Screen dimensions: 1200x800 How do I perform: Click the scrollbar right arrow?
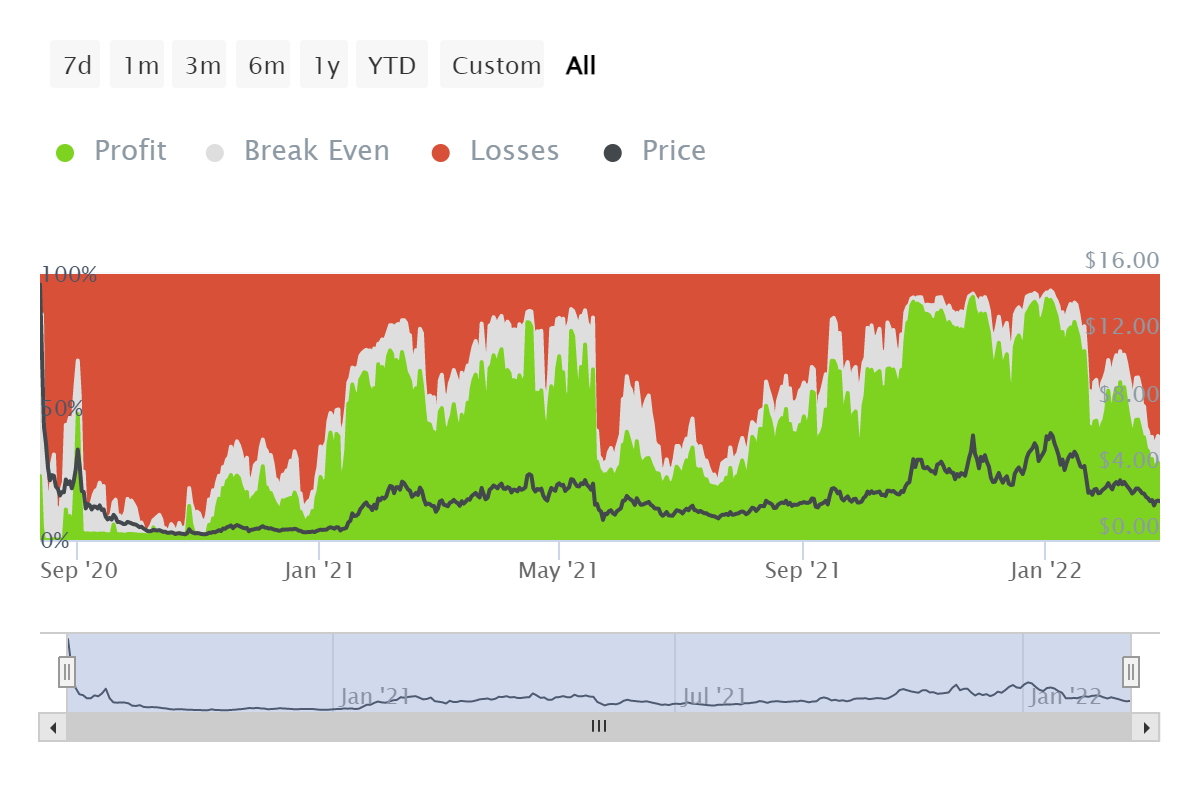tap(1147, 727)
